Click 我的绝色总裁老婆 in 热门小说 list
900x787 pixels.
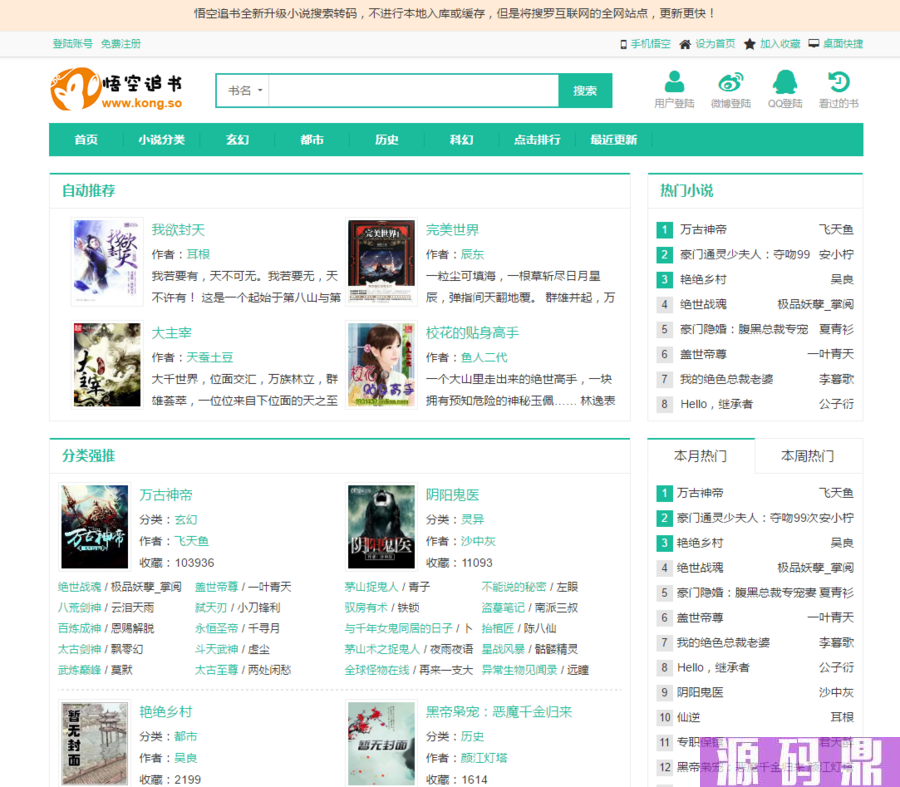point(727,379)
